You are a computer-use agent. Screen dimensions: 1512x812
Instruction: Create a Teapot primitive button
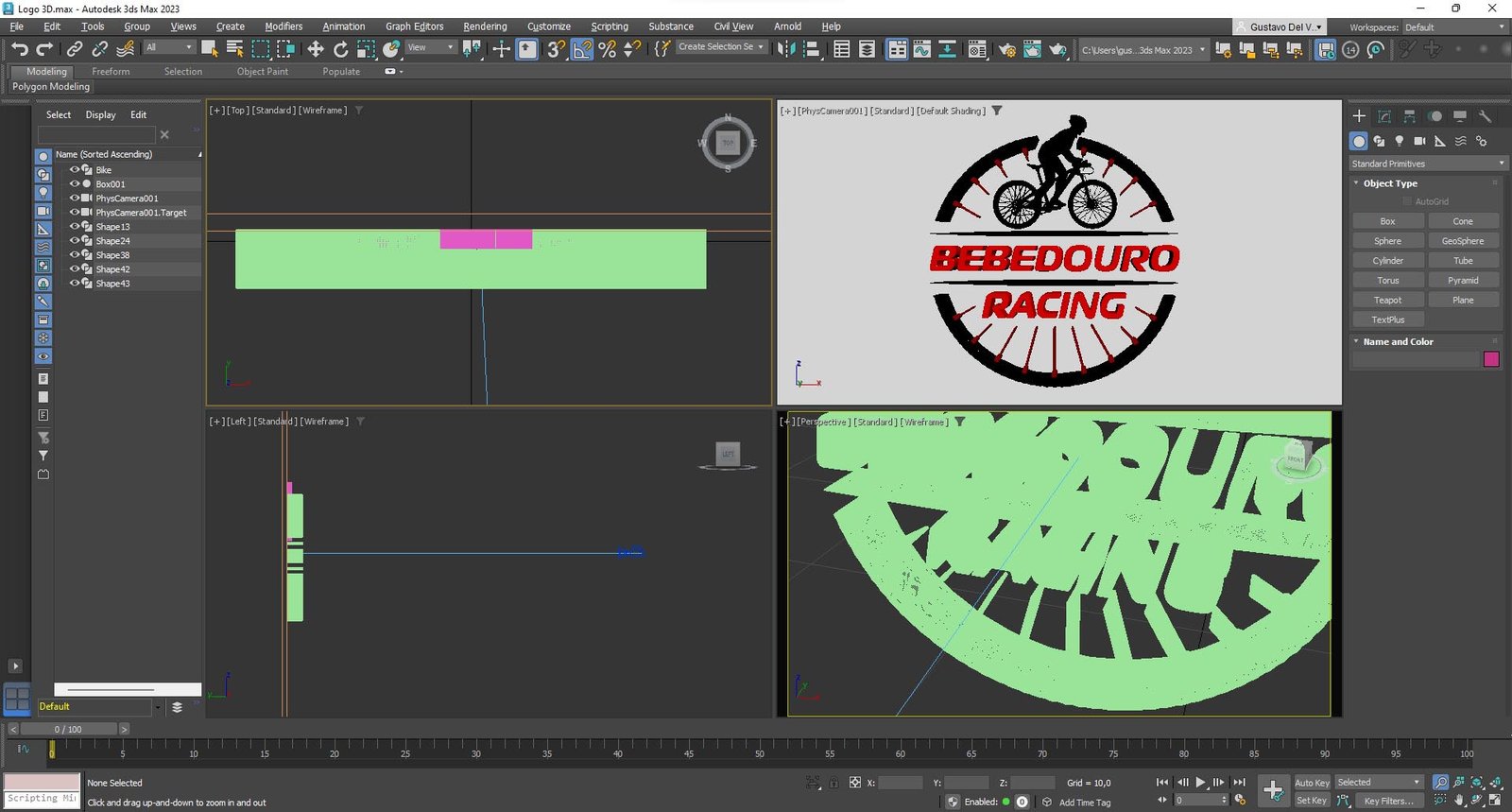pyautogui.click(x=1387, y=300)
